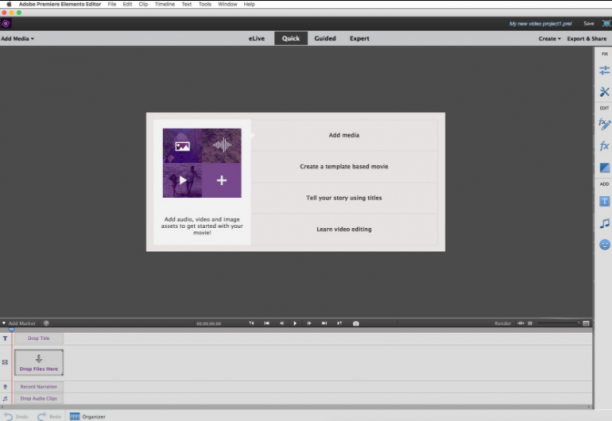This screenshot has width=612, height=421.
Task: Open the Tools menu
Action: coord(205,4)
